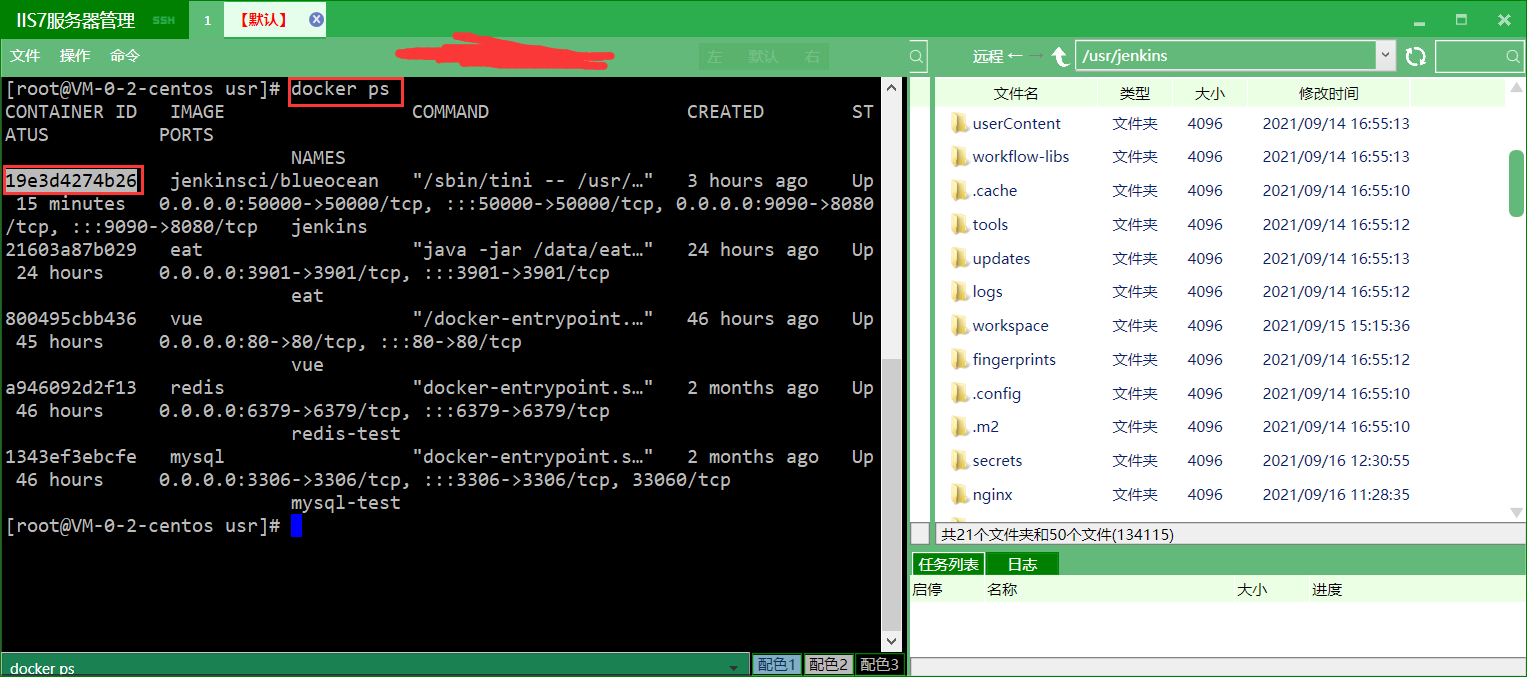This screenshot has width=1527, height=677.
Task: Click the terminal scrollbar up arrow
Action: pyautogui.click(x=893, y=89)
